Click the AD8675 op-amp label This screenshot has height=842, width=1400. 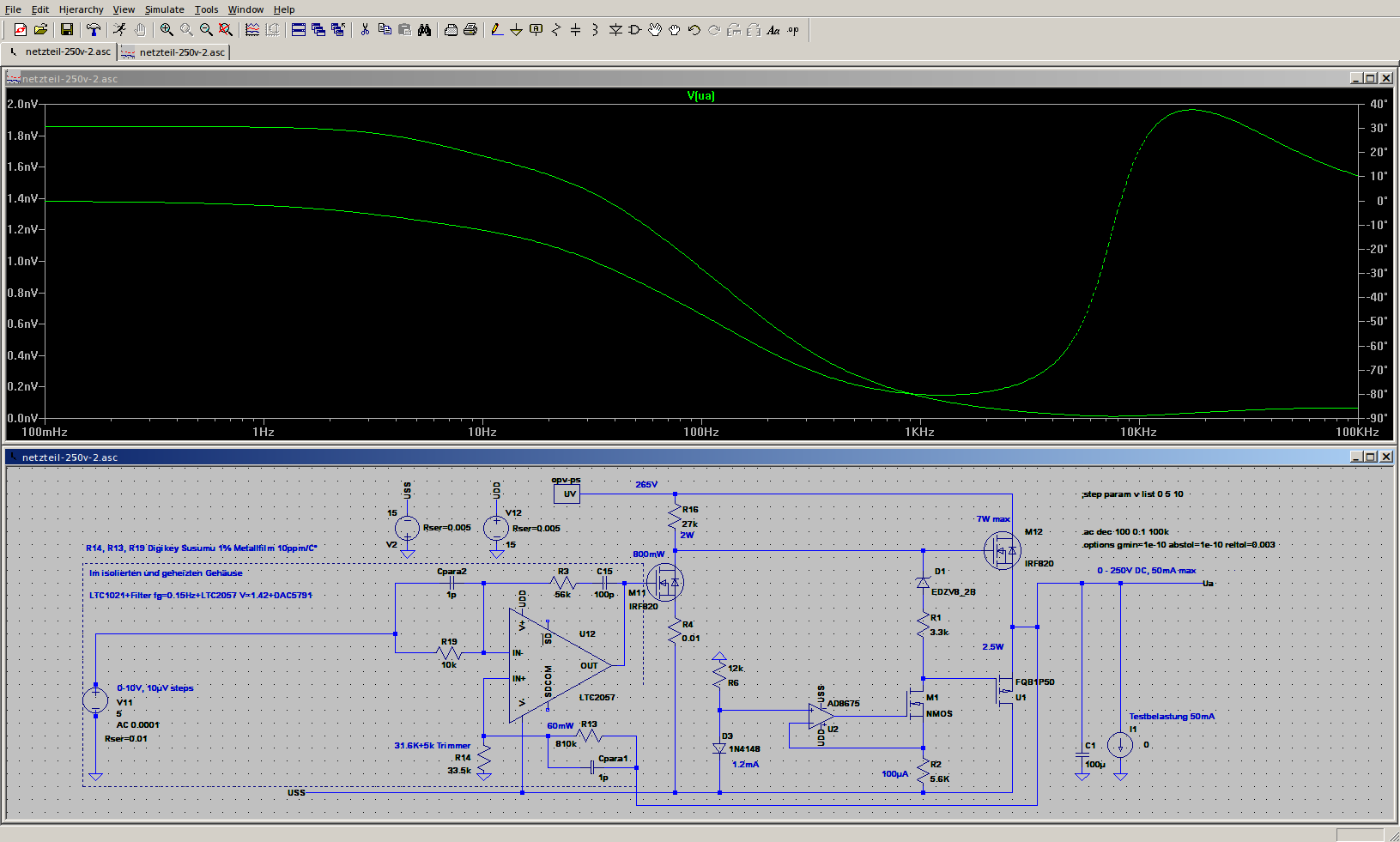click(843, 704)
